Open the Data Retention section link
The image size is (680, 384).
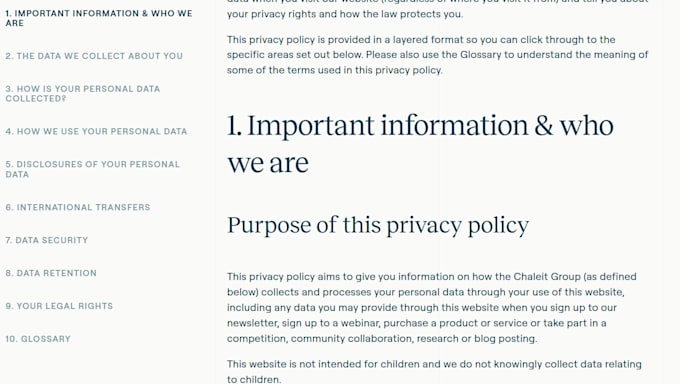51,273
